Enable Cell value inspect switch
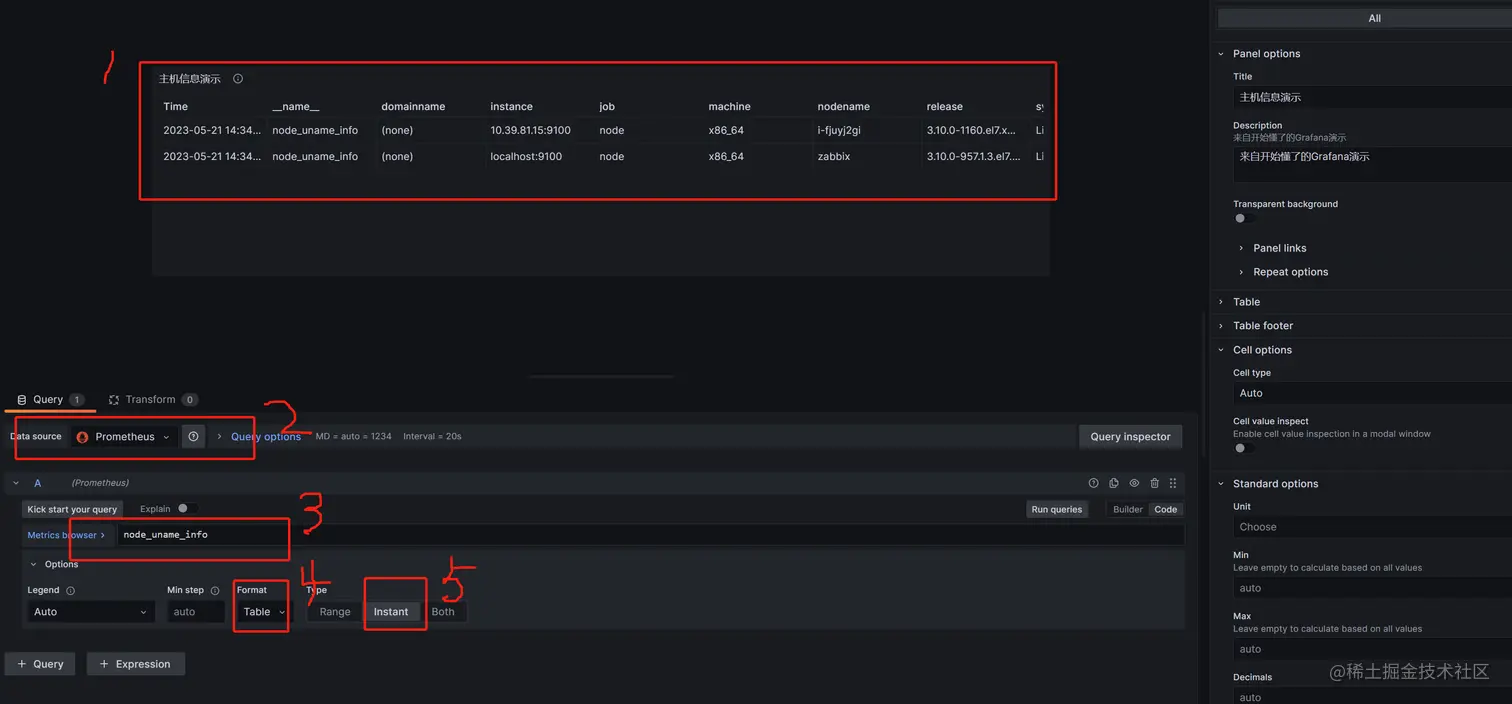Screen dimensions: 1512x704 pyautogui.click(x=1244, y=448)
